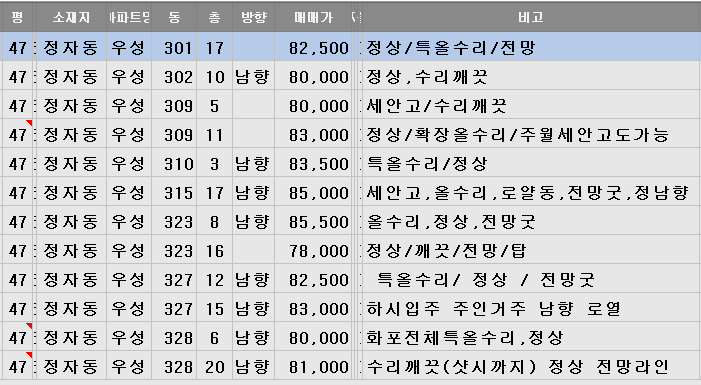The height and width of the screenshot is (385, 701).
Task: Select the note '정상/확장올수리/주월세안고도가능'
Action: click(517, 135)
